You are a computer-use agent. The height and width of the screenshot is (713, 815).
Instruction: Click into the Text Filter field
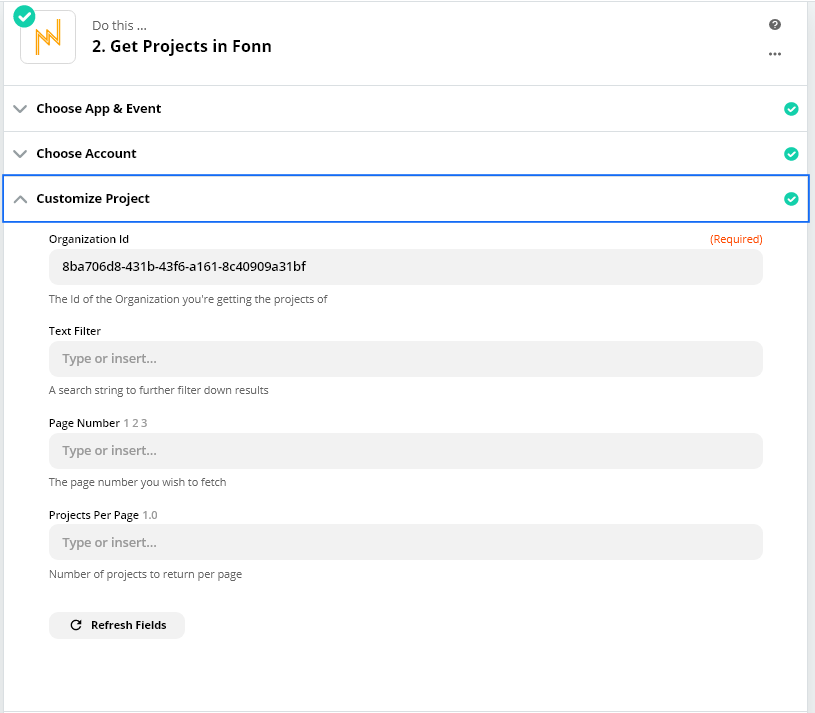pyautogui.click(x=405, y=359)
